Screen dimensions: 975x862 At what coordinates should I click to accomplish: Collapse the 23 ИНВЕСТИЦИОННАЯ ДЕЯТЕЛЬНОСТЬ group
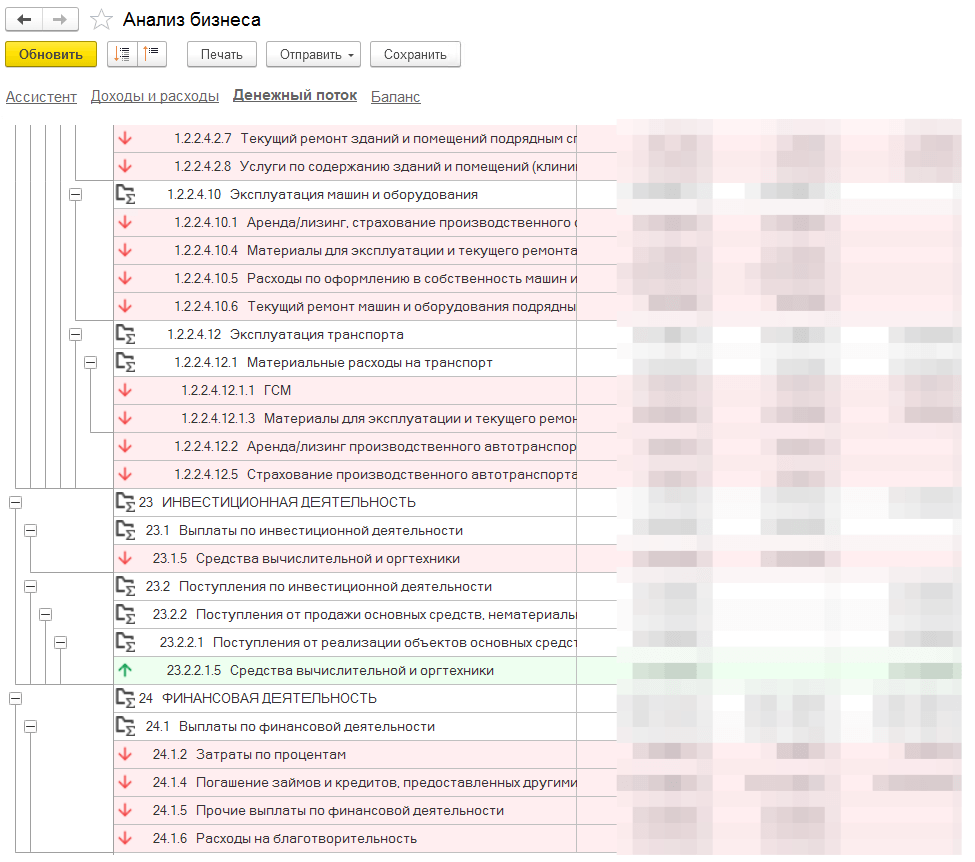pyautogui.click(x=15, y=503)
